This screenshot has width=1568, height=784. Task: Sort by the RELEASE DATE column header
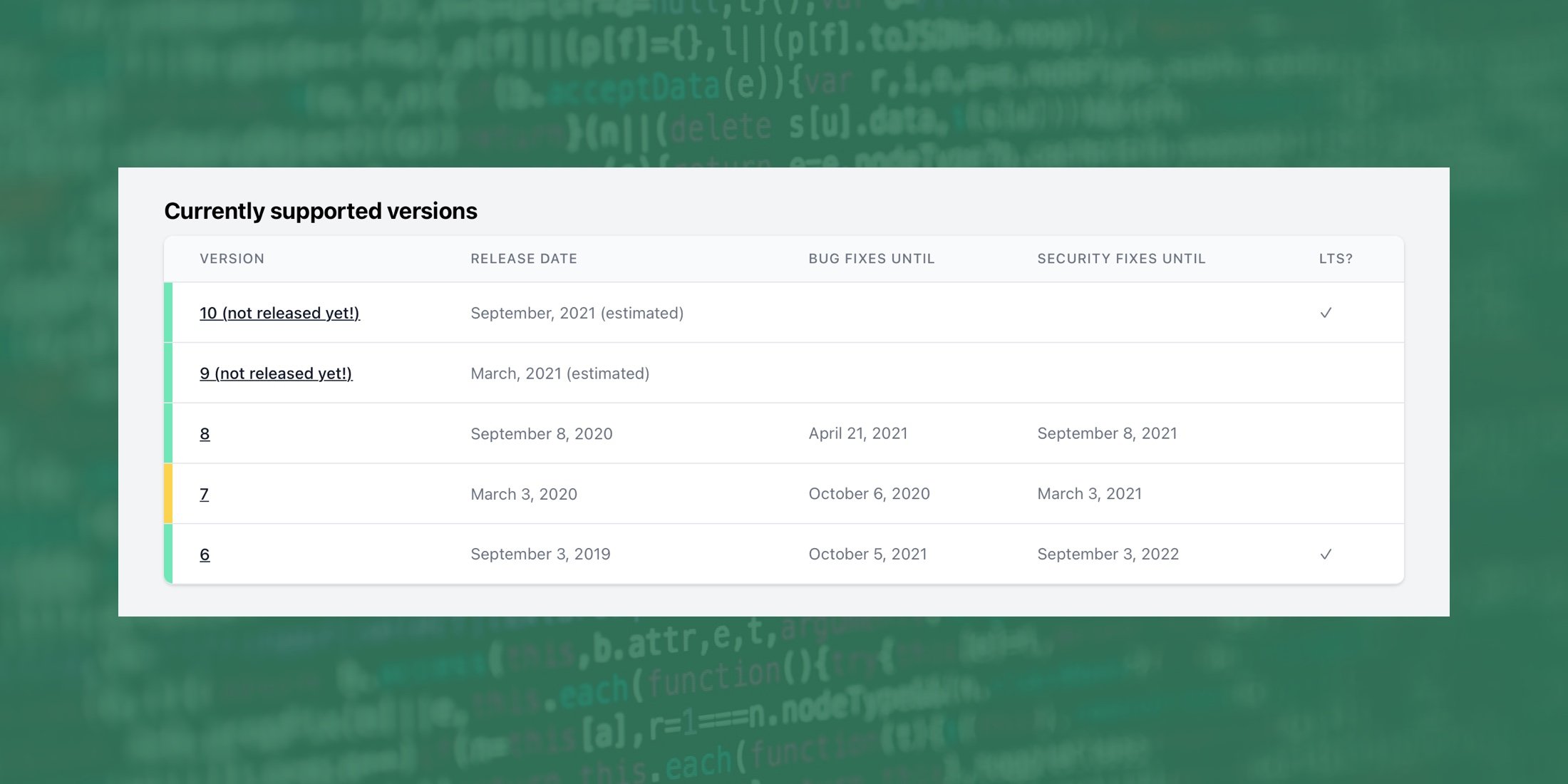tap(524, 258)
